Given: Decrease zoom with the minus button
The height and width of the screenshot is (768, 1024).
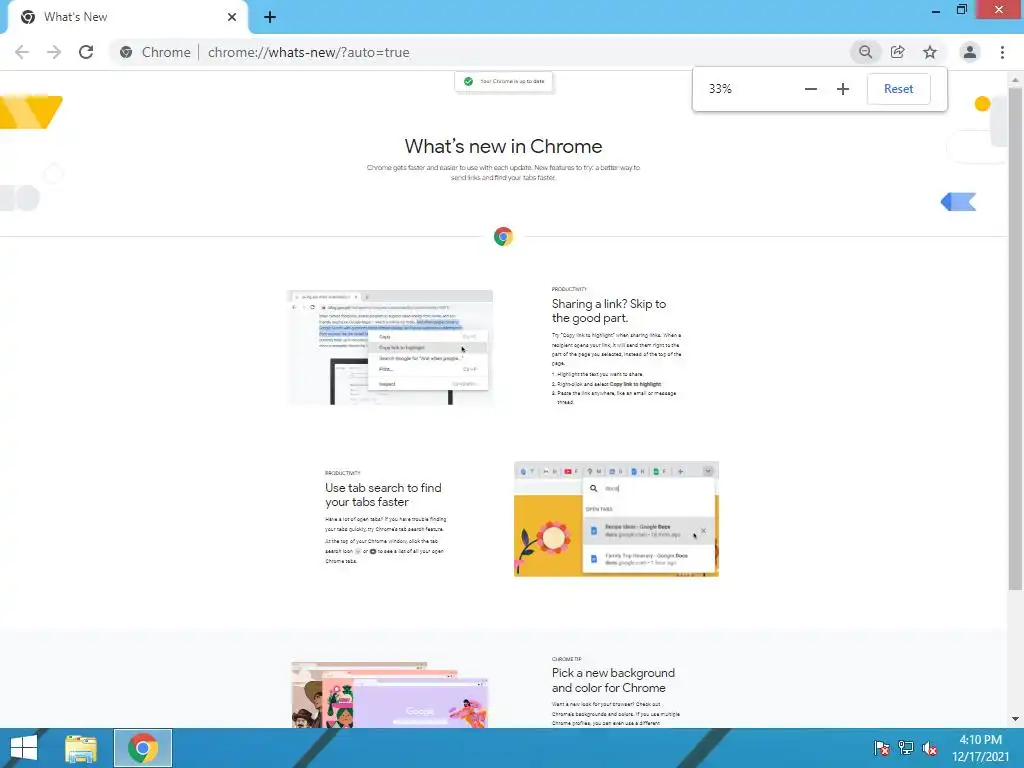Looking at the screenshot, I should (810, 89).
